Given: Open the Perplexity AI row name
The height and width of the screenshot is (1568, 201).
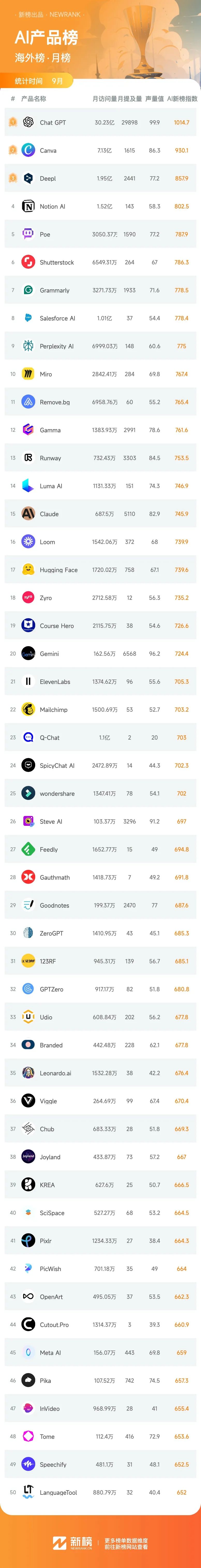Looking at the screenshot, I should pyautogui.click(x=57, y=346).
